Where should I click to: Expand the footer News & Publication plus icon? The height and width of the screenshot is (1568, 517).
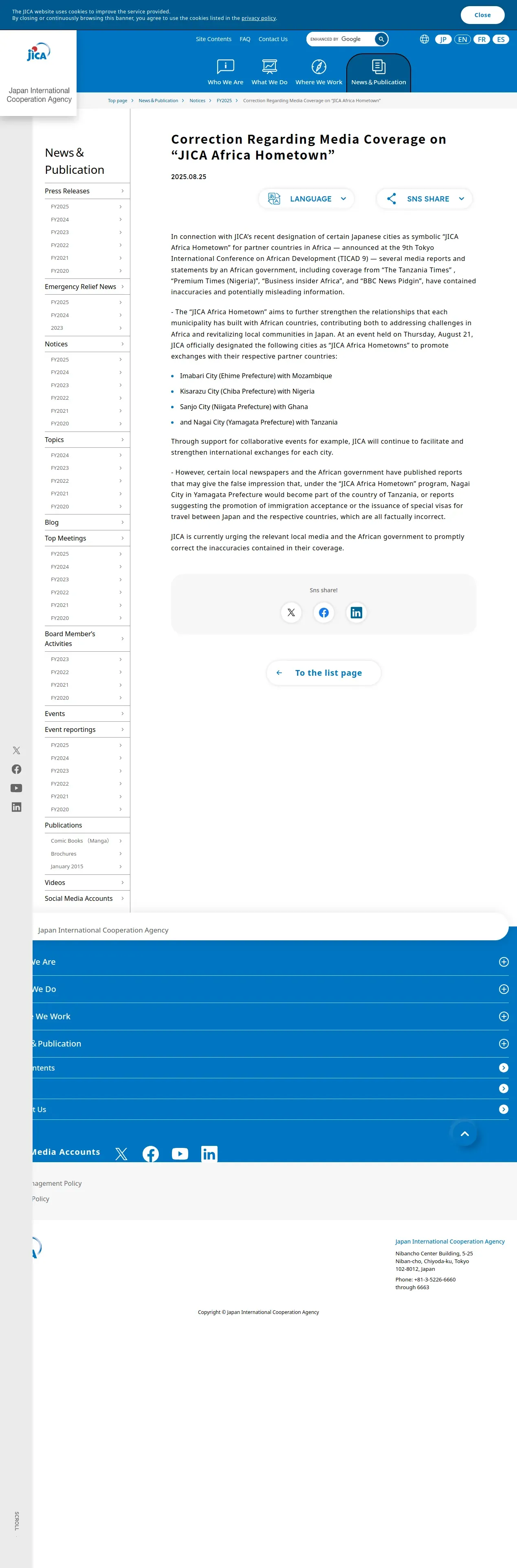tap(504, 1043)
